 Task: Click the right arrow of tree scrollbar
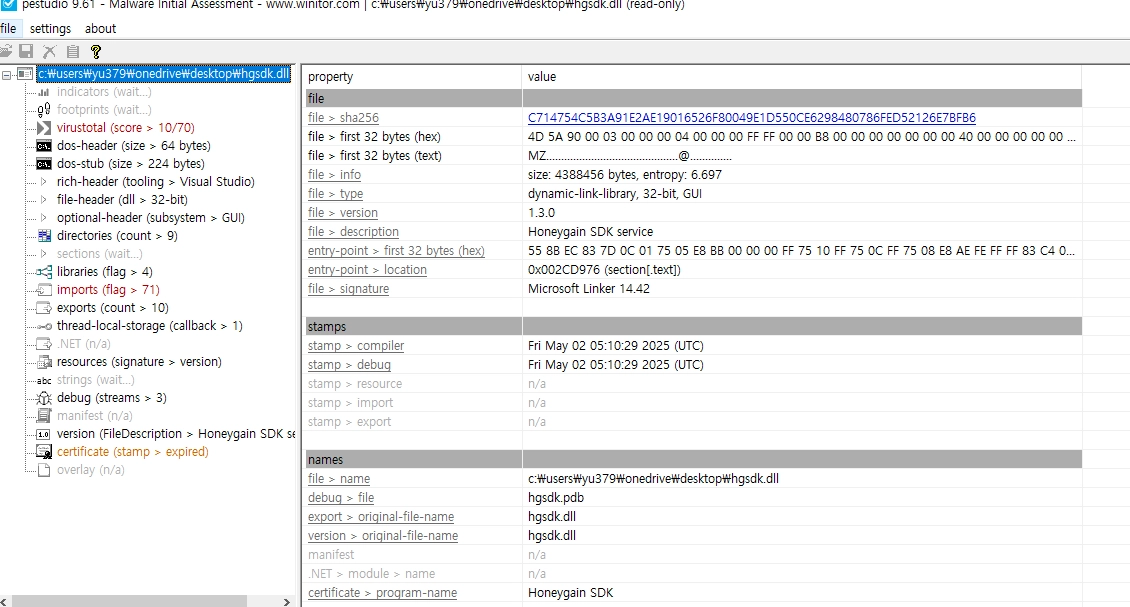point(287,601)
